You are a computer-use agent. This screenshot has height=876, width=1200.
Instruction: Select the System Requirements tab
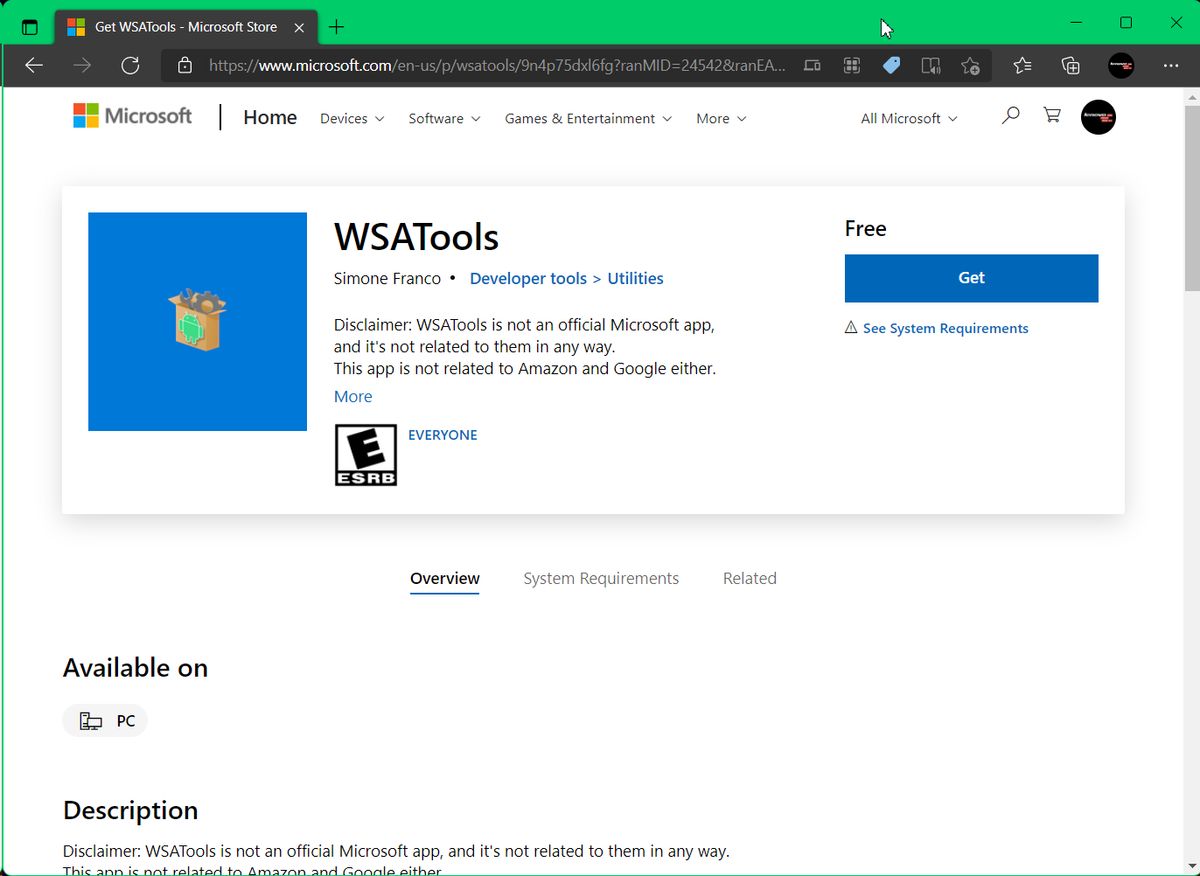(x=601, y=578)
